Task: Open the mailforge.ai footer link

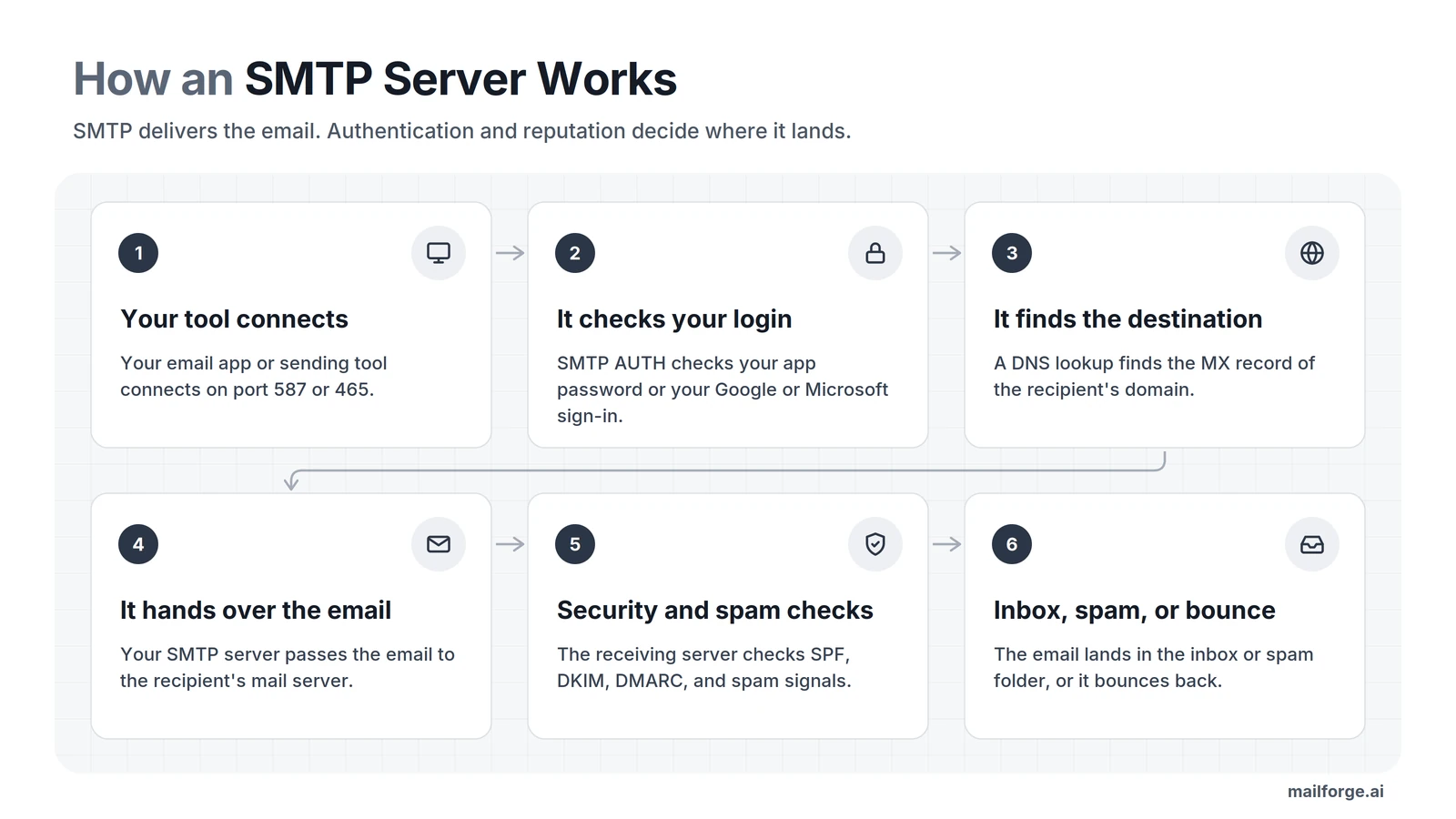Action: [1336, 792]
